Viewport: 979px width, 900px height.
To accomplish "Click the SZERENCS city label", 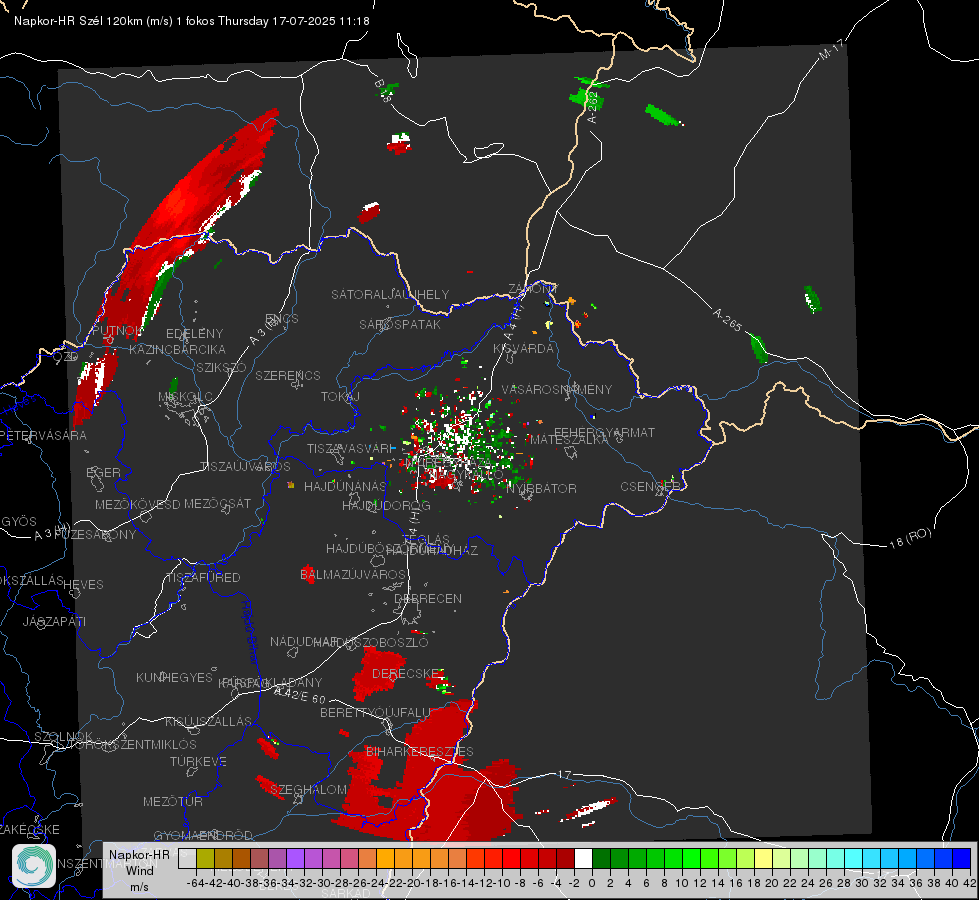I will point(288,375).
